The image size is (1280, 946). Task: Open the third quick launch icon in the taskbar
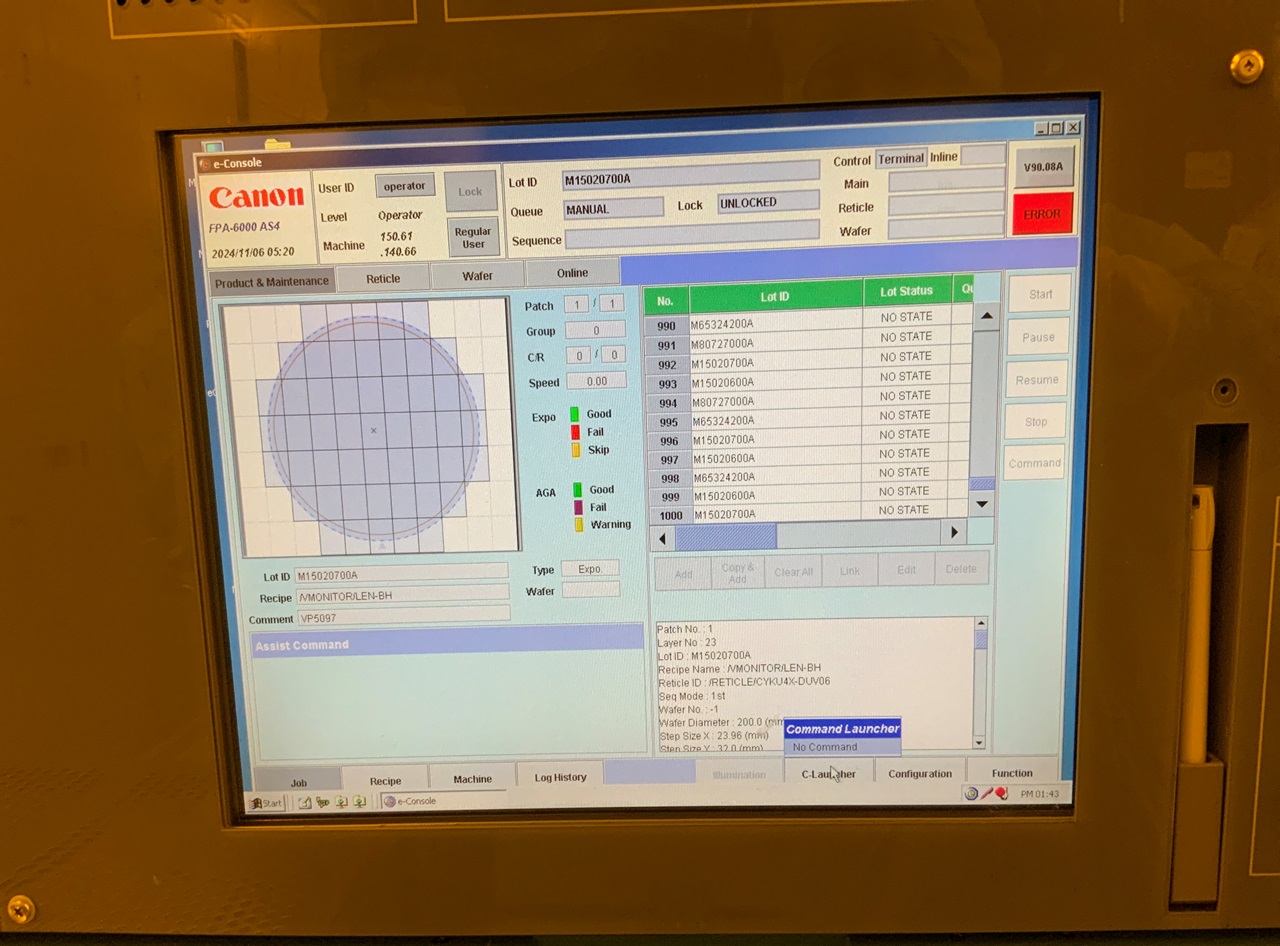click(x=341, y=803)
